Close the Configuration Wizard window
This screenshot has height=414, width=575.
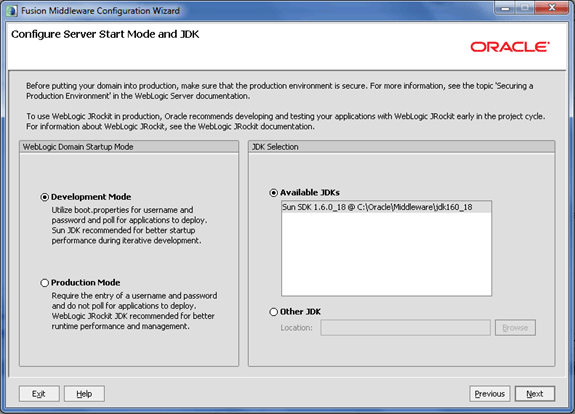tap(552, 8)
